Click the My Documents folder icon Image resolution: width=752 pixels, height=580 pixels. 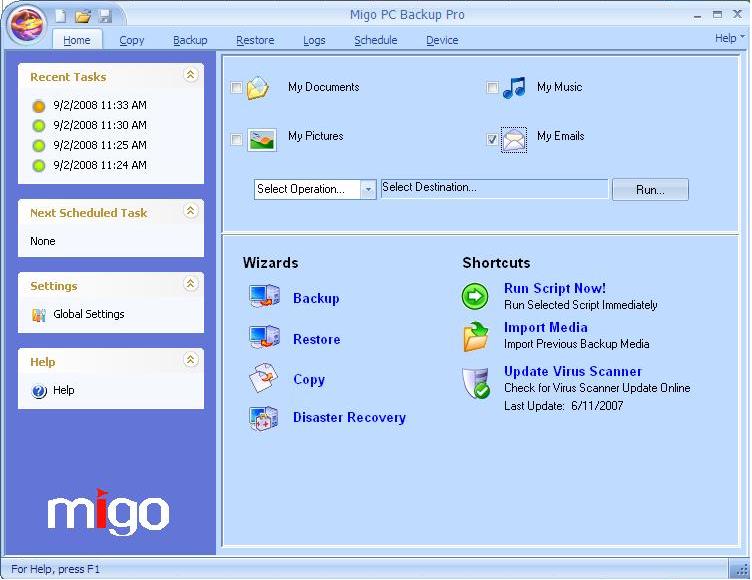point(258,88)
